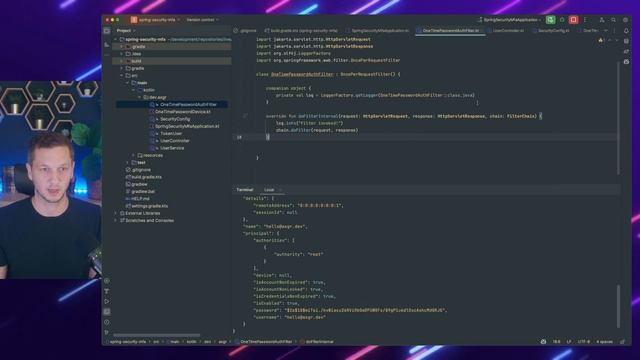The width and height of the screenshot is (640, 360).
Task: Select SecurityConfig file in project tree
Action: point(174,119)
